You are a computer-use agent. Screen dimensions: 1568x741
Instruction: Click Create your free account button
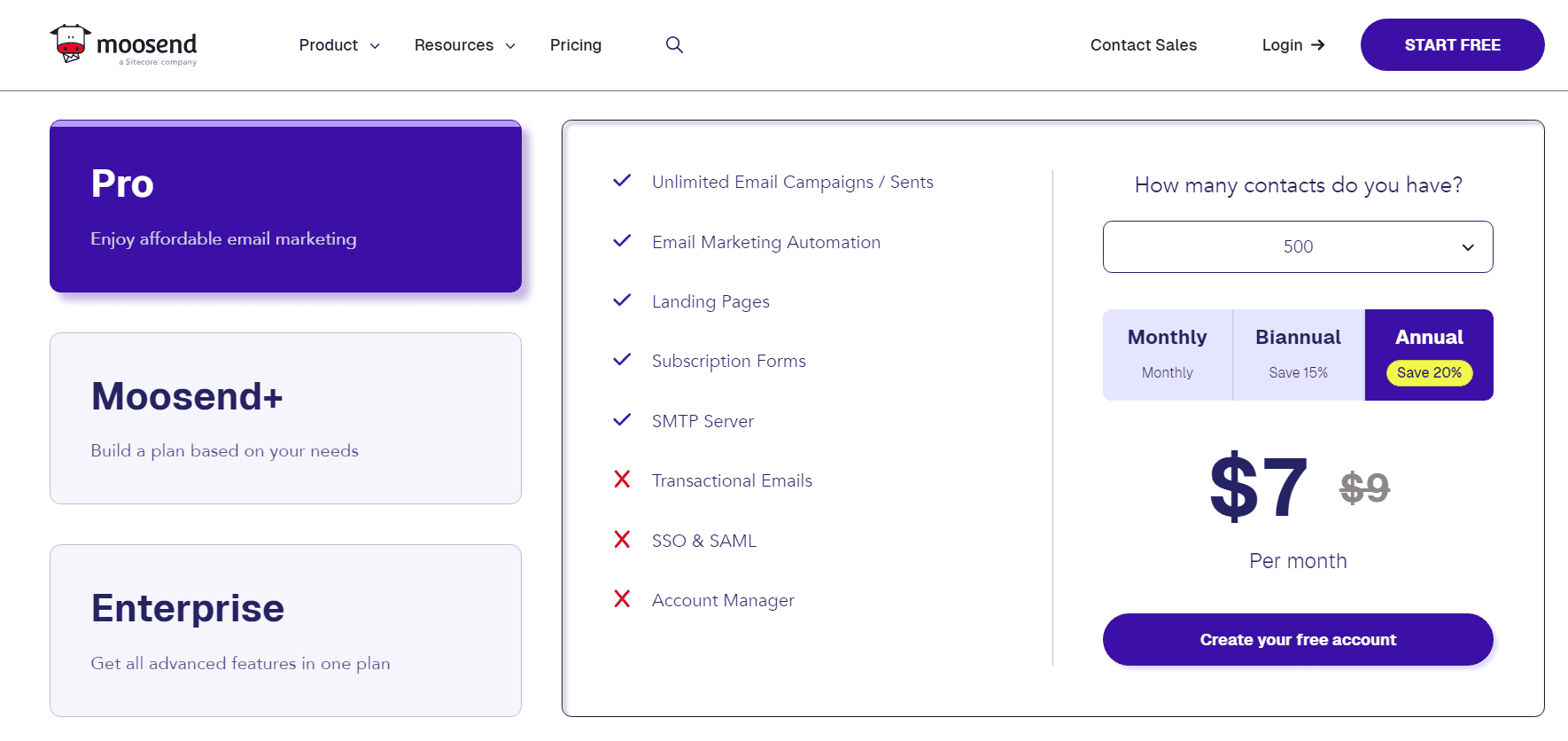[1298, 639]
